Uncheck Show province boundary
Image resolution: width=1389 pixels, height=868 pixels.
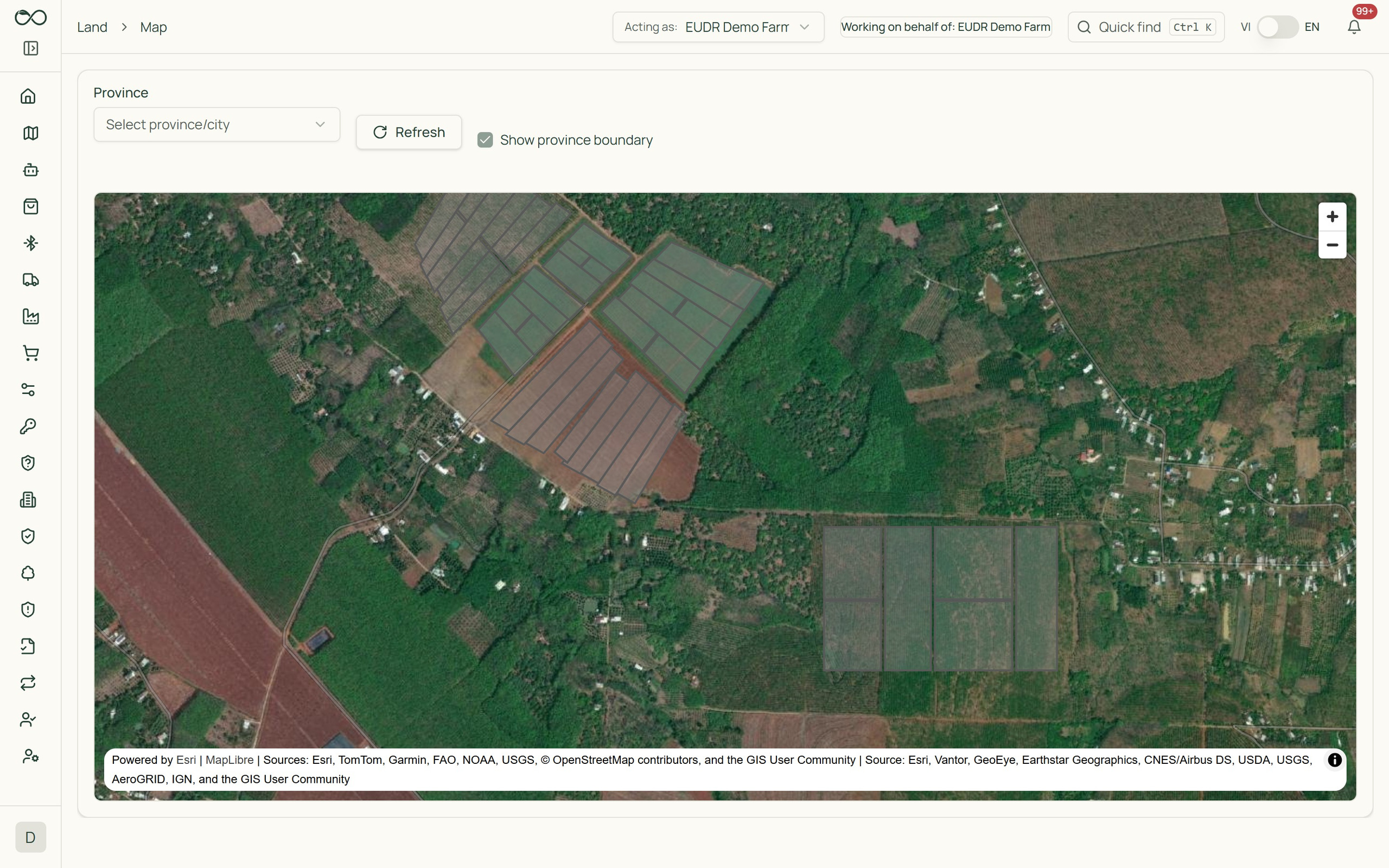point(485,140)
